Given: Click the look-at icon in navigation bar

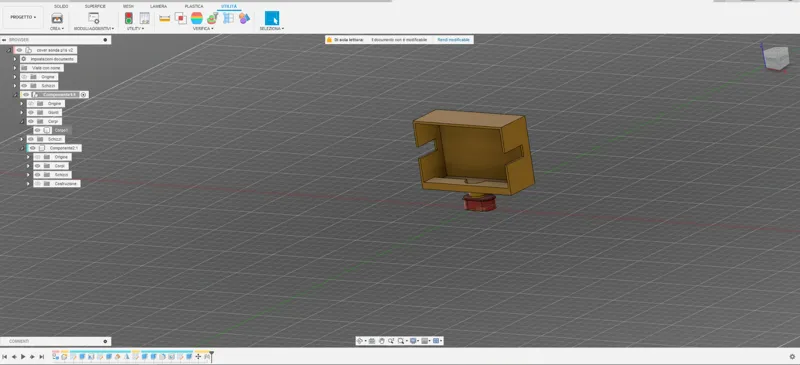Looking at the screenshot, I should click(372, 341).
